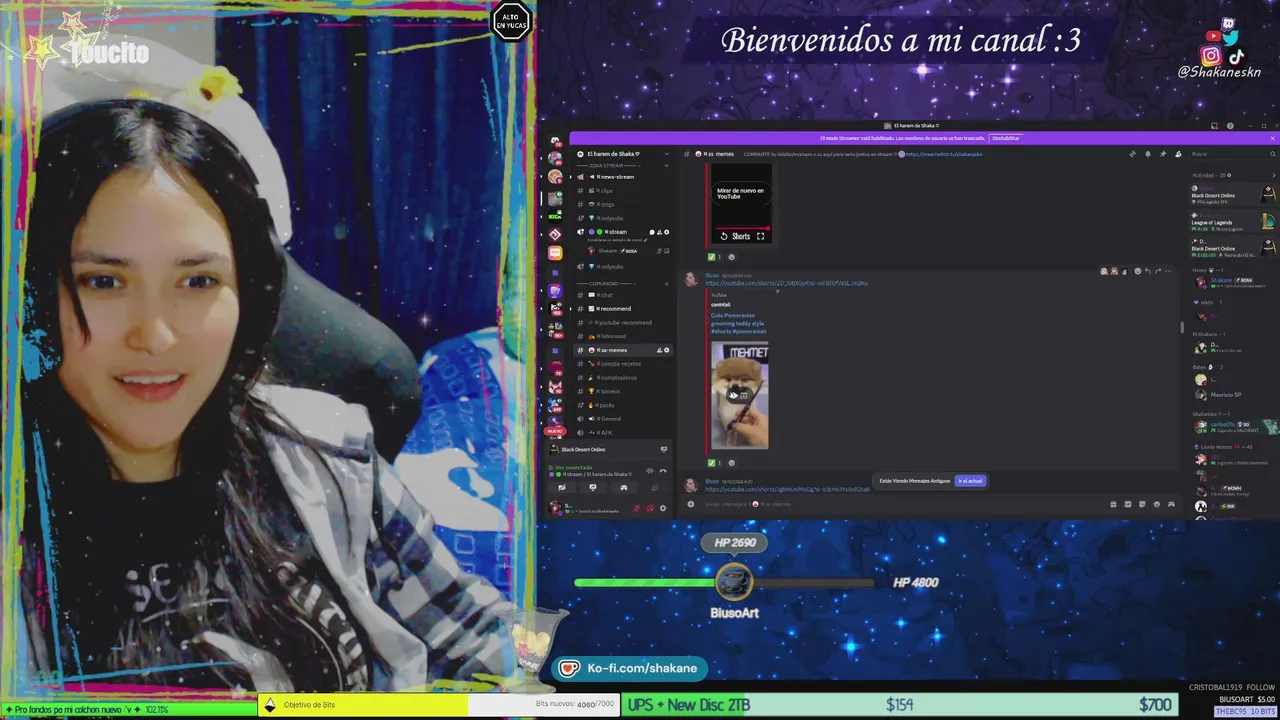1280x720 pixels.
Task: Toggle member list visibility icon
Action: click(1178, 154)
